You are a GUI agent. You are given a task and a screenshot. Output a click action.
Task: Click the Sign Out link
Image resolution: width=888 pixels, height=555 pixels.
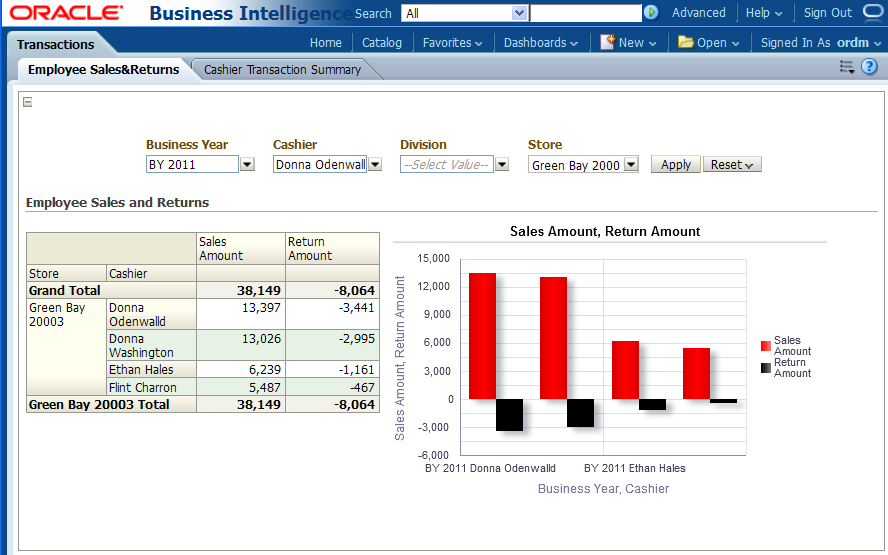(827, 13)
